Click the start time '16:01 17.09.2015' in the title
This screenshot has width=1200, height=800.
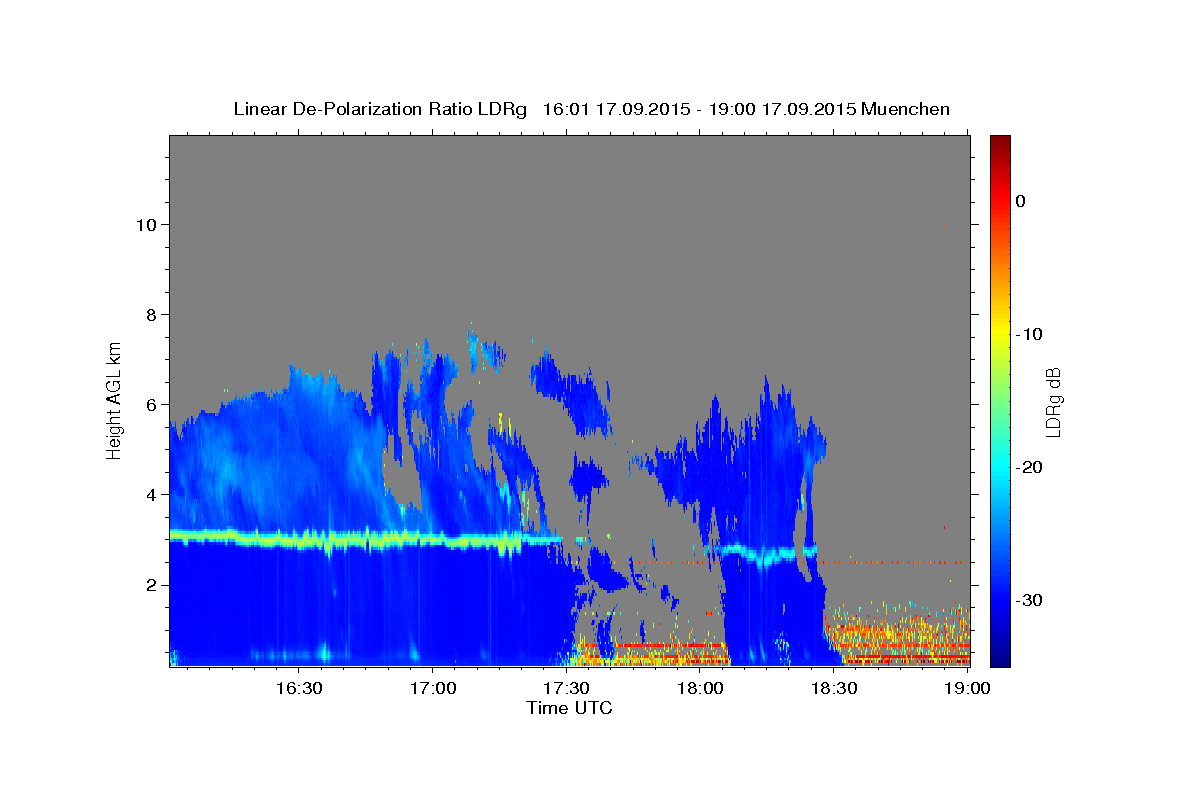click(616, 109)
